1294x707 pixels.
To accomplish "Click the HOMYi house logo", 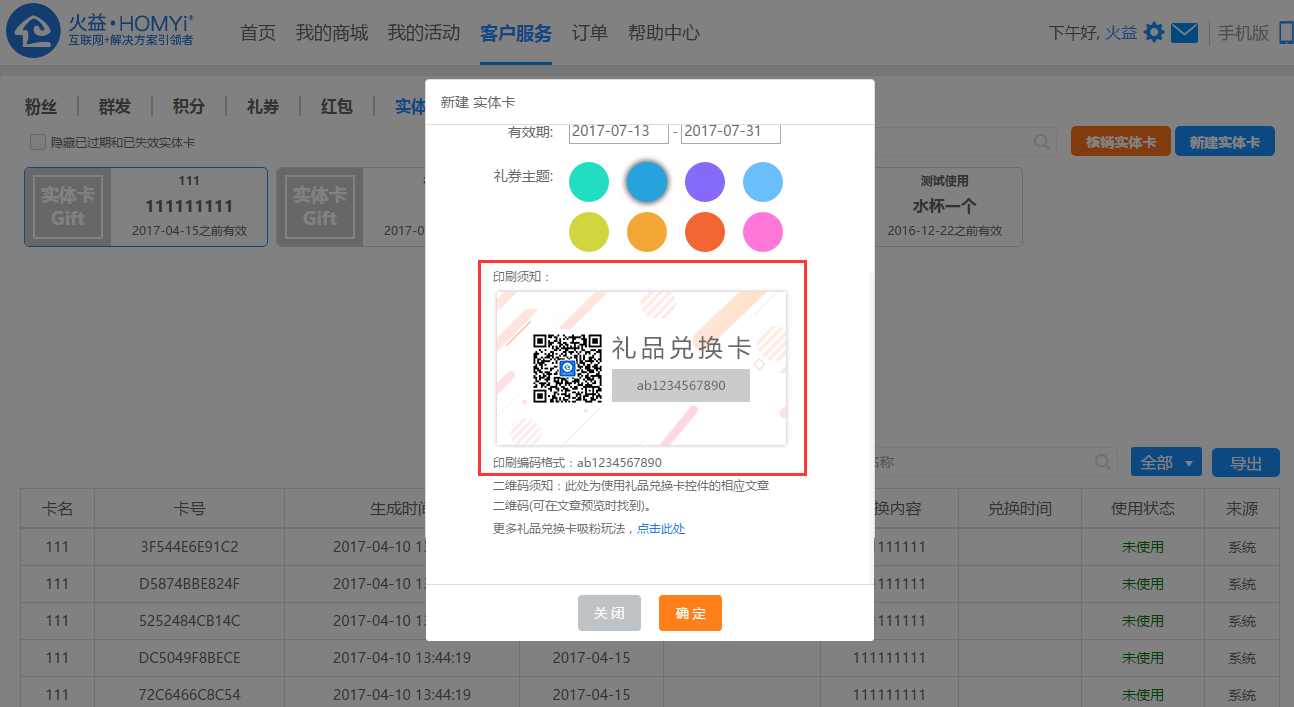I will pos(35,31).
